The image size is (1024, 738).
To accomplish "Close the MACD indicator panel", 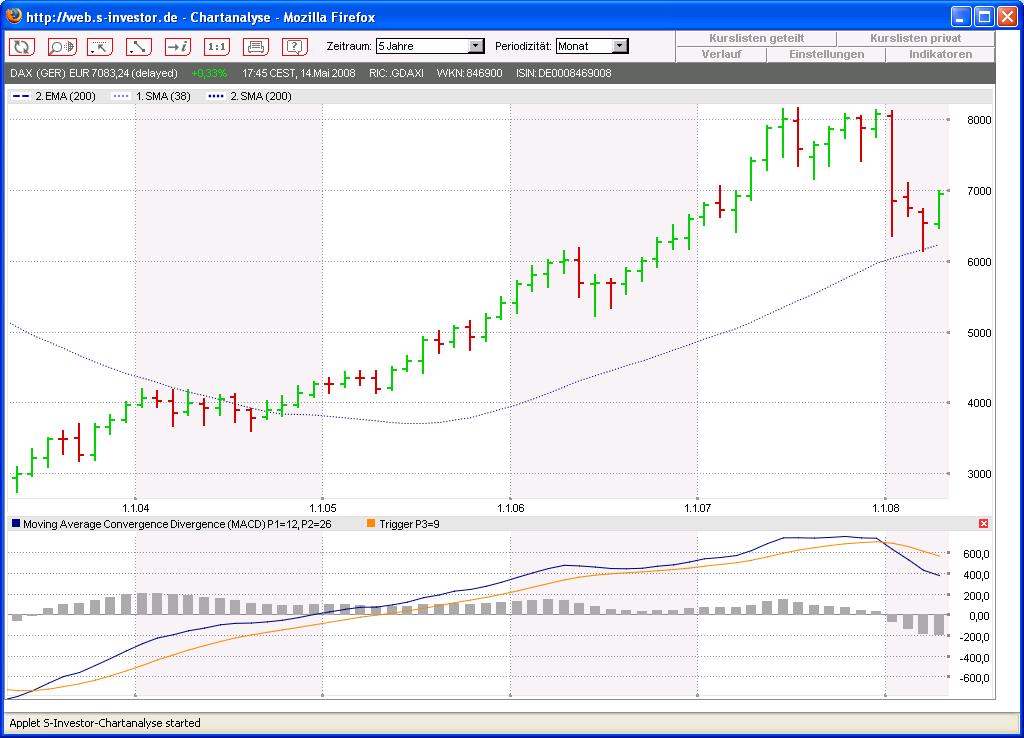I will (984, 524).
